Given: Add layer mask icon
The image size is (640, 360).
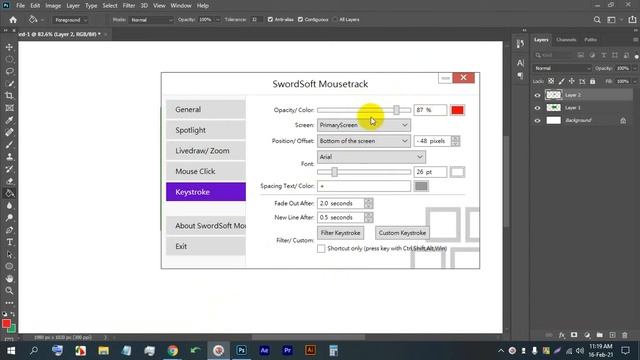Looking at the screenshot, I should (574, 335).
